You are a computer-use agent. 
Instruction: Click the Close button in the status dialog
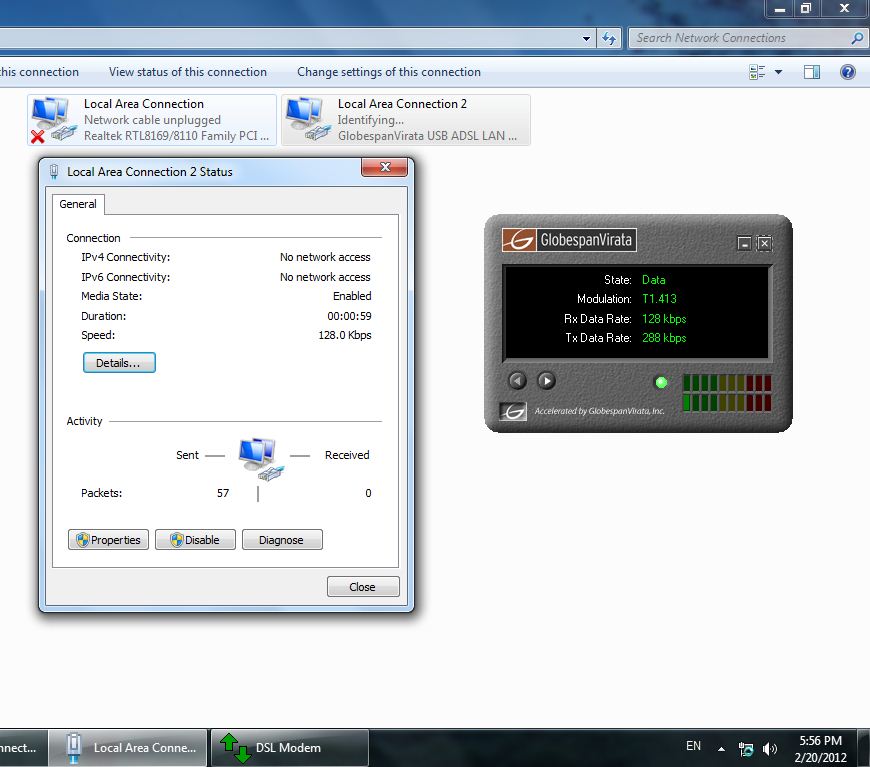(x=363, y=587)
